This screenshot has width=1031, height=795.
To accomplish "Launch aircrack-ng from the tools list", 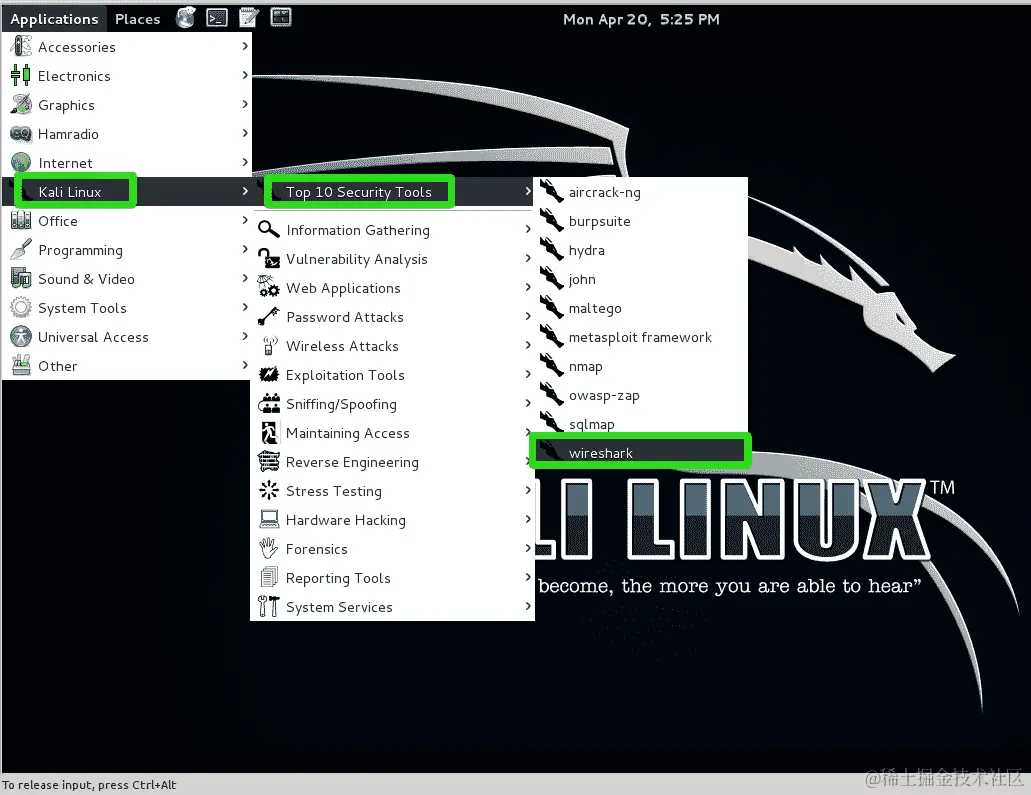I will [x=640, y=192].
